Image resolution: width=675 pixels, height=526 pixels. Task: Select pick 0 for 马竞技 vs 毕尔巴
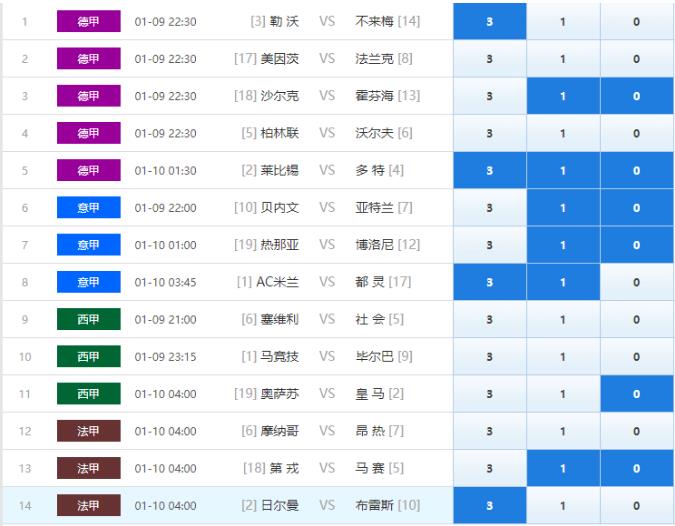coord(637,357)
